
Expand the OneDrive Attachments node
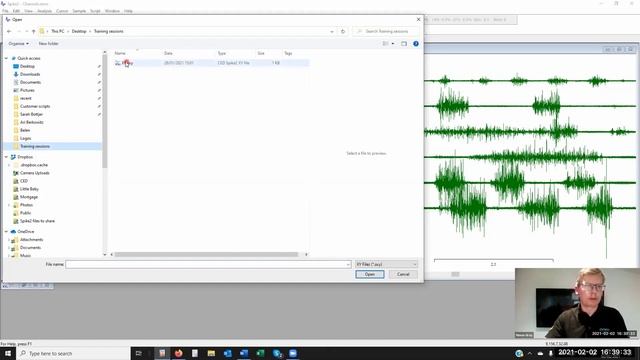point(9,240)
